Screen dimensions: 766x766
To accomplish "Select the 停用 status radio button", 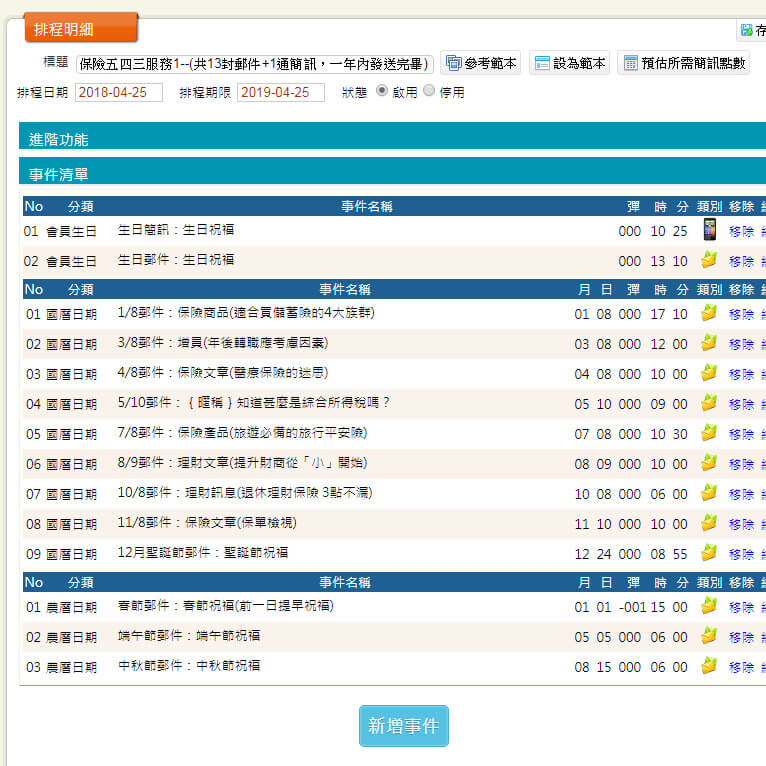I will [428, 90].
